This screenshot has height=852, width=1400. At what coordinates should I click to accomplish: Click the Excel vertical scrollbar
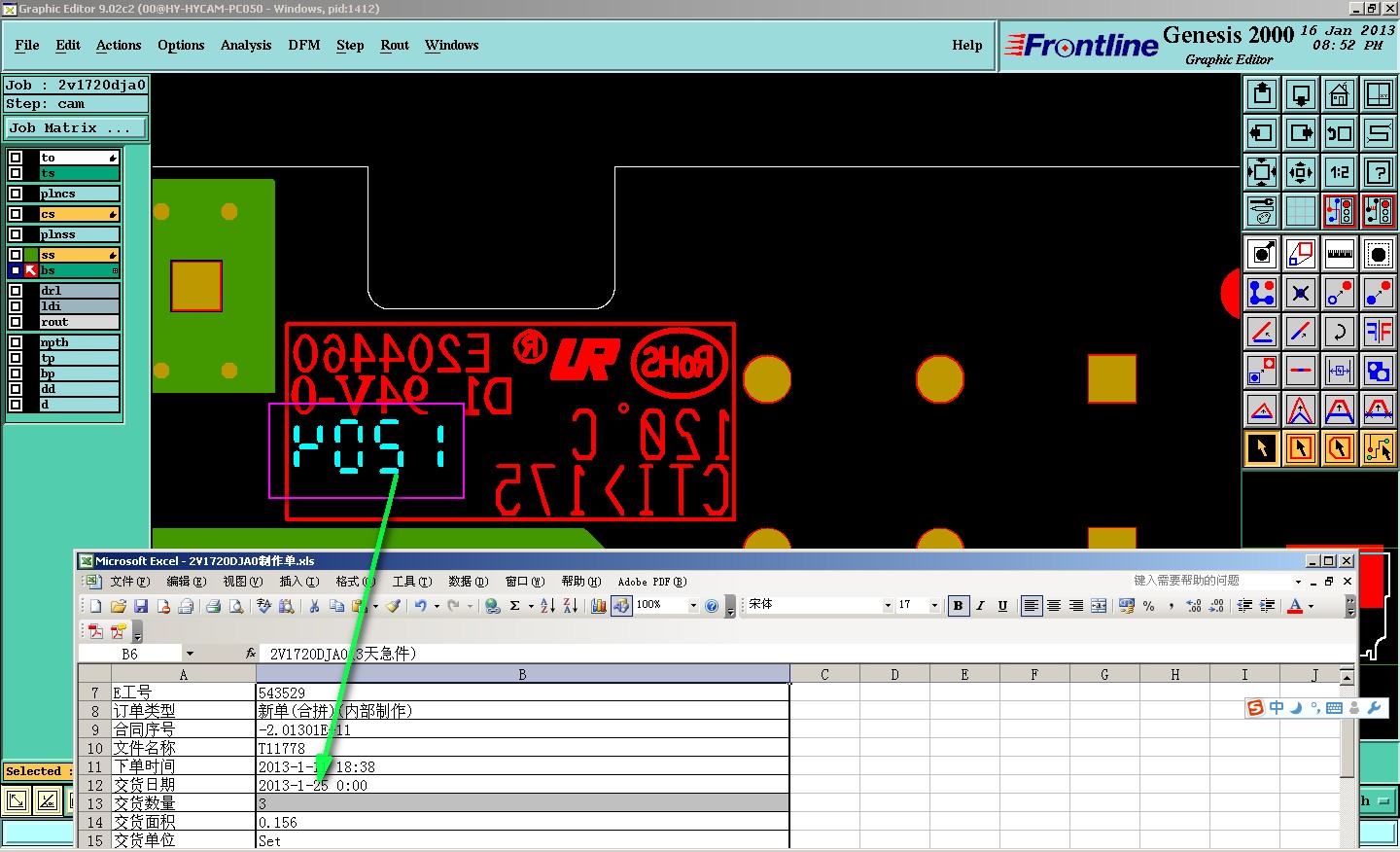[x=1347, y=759]
